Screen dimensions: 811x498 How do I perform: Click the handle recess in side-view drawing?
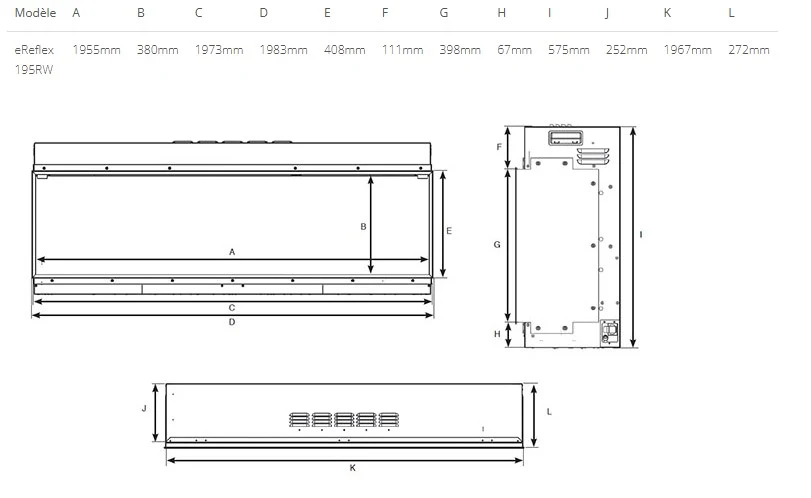tap(565, 138)
